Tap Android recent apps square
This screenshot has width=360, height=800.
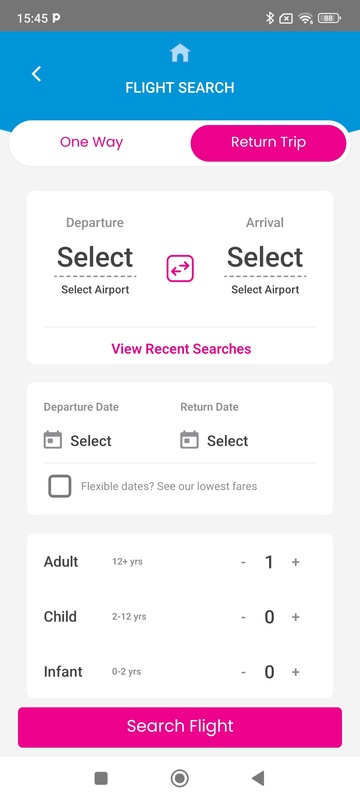click(x=101, y=778)
